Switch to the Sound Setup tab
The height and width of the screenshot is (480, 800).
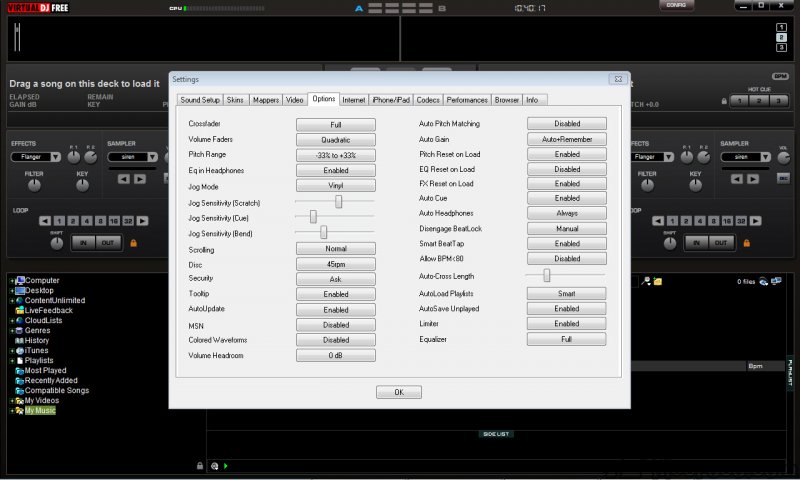[199, 100]
